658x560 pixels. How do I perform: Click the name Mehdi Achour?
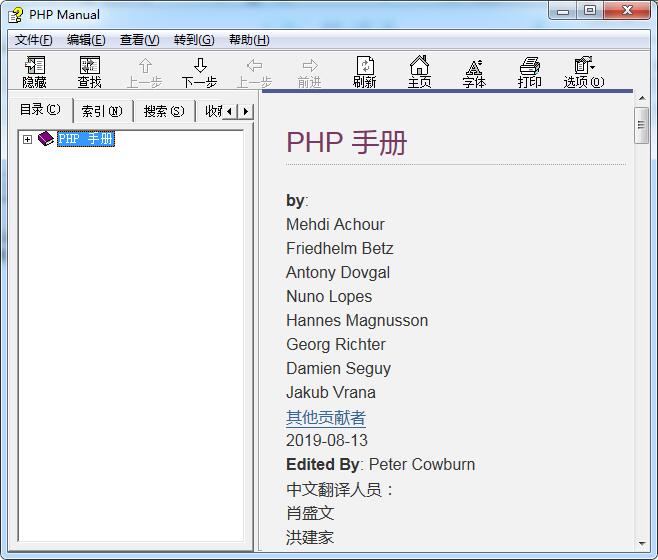tap(335, 225)
